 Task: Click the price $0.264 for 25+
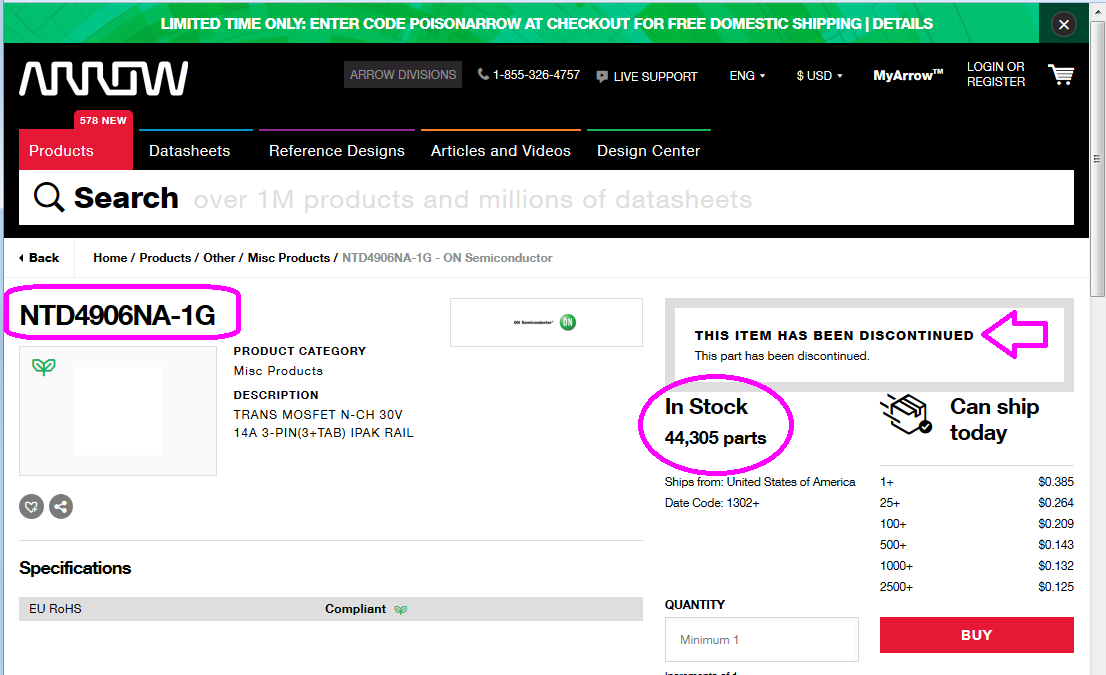coord(1055,503)
